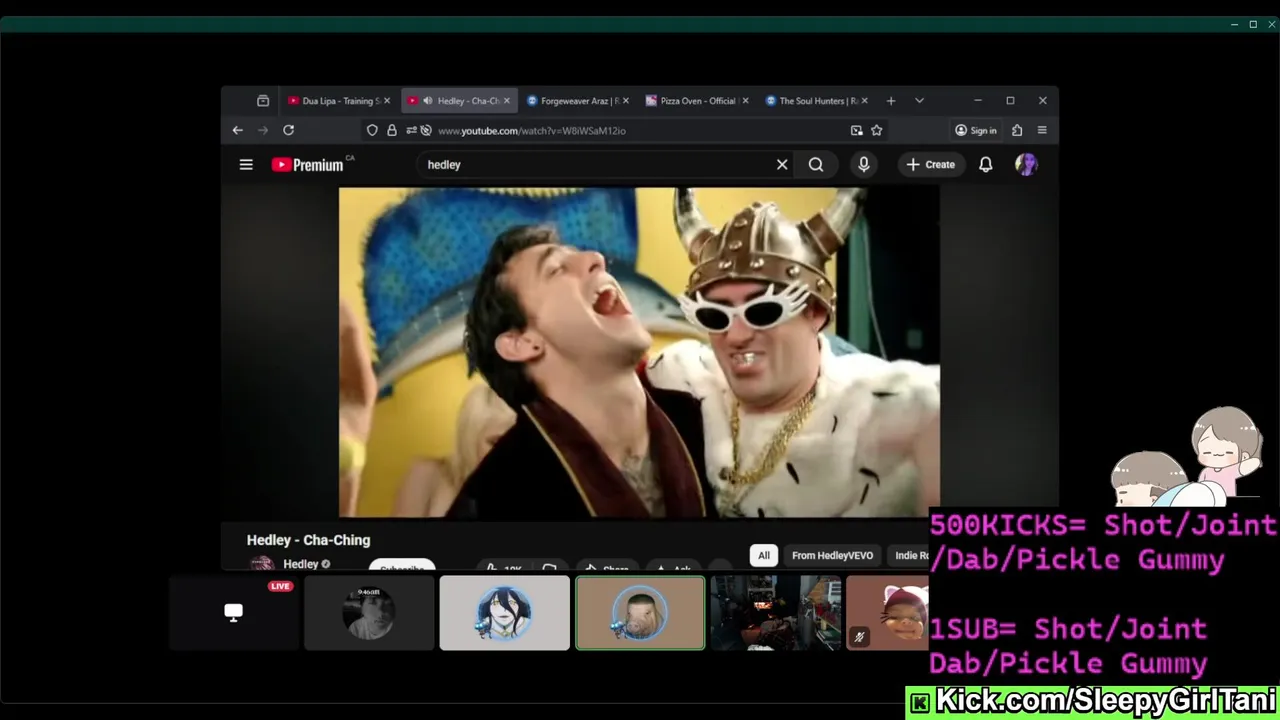This screenshot has width=1280, height=720.
Task: Go back with browser back arrow
Action: (238, 130)
